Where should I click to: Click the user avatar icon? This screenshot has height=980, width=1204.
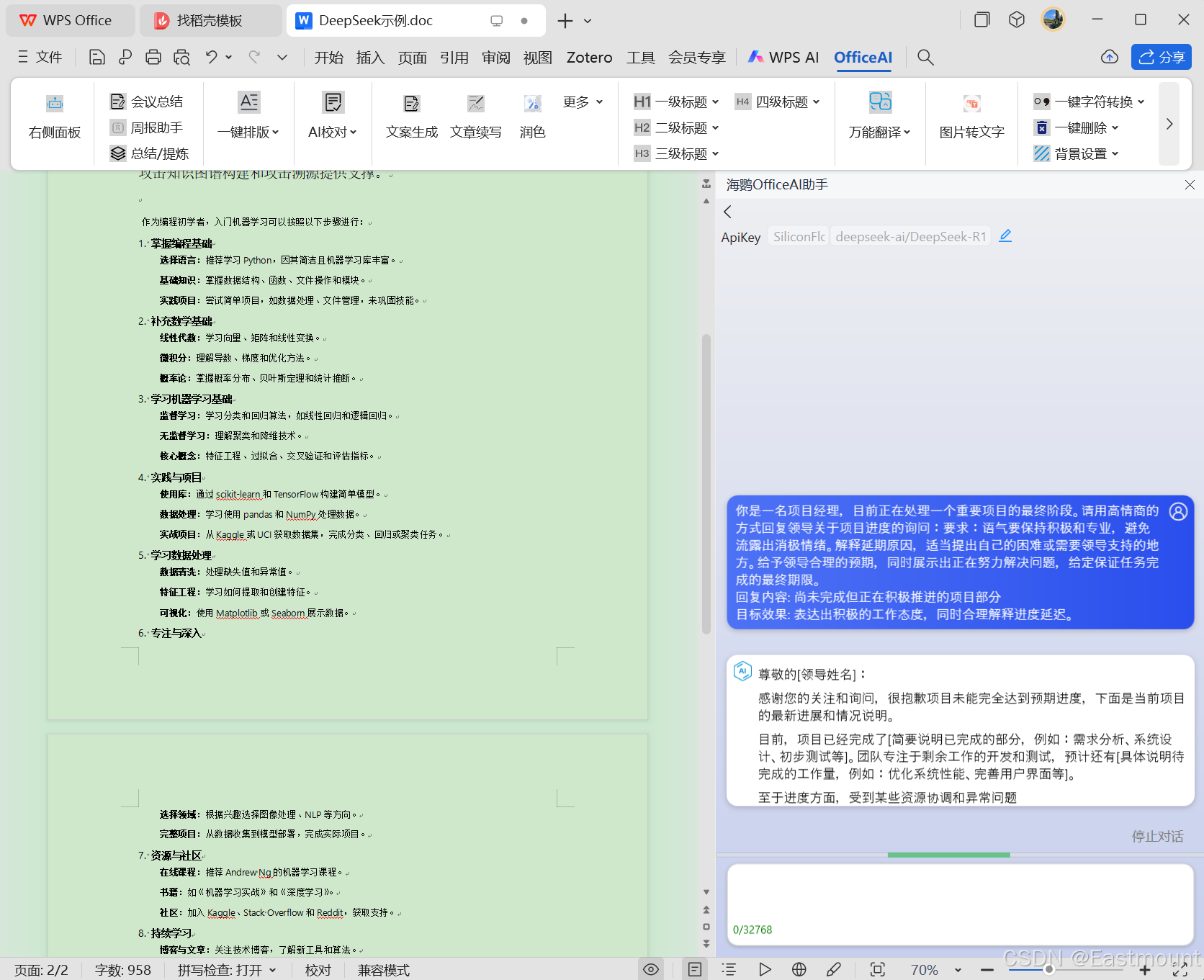[1053, 19]
